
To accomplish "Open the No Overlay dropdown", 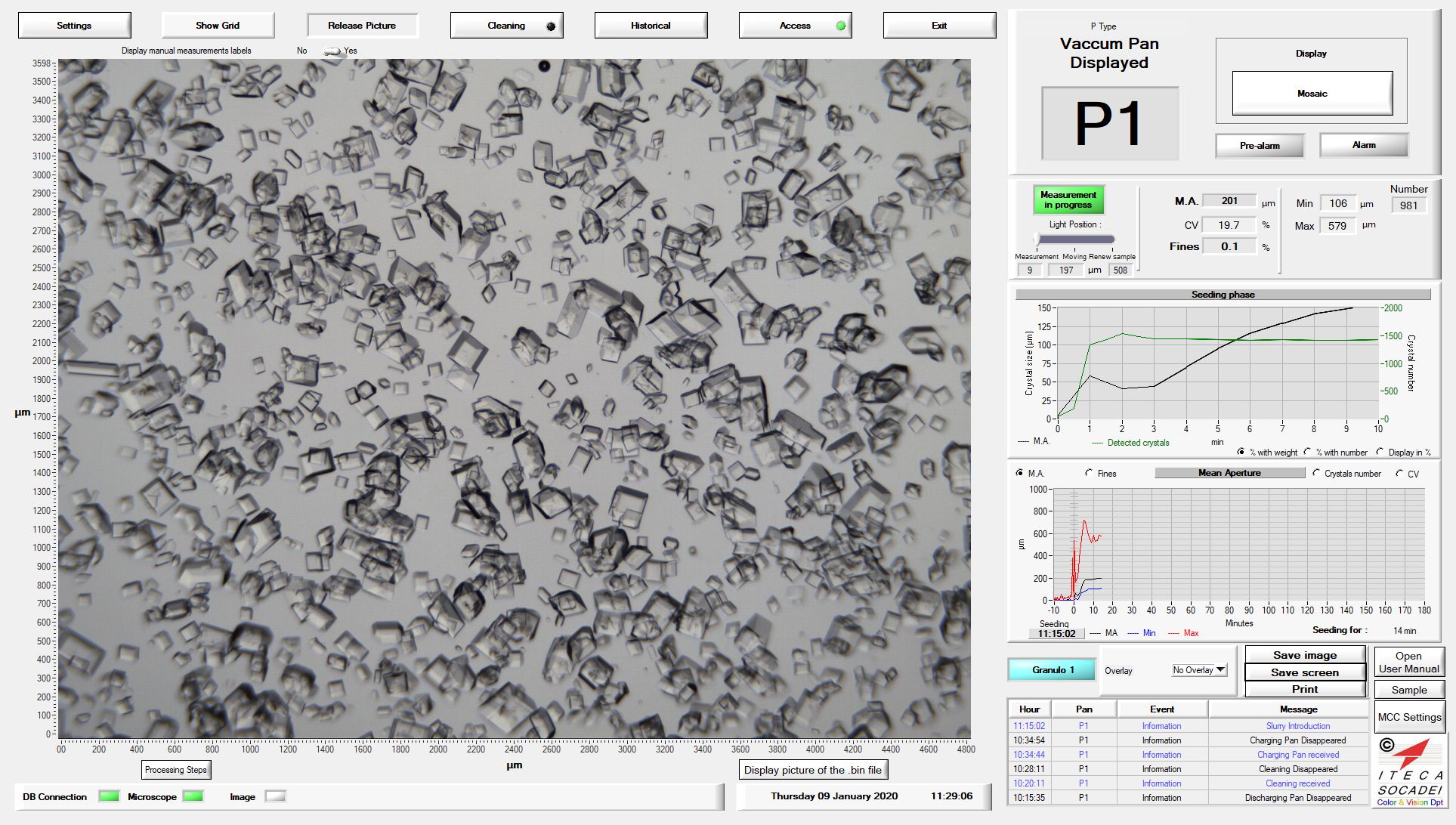I will (x=1199, y=670).
